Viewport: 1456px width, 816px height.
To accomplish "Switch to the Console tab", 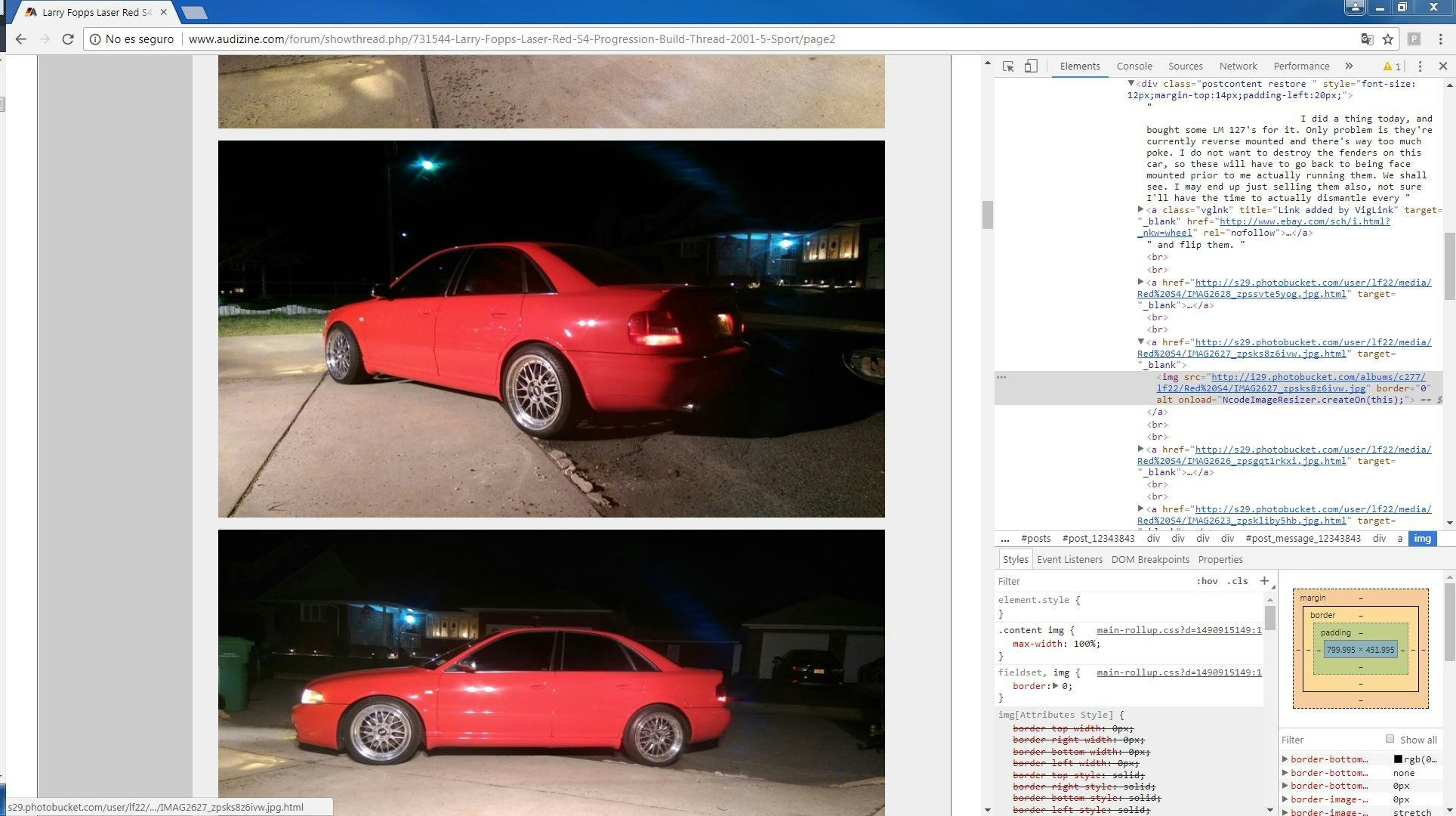I will tap(1134, 66).
